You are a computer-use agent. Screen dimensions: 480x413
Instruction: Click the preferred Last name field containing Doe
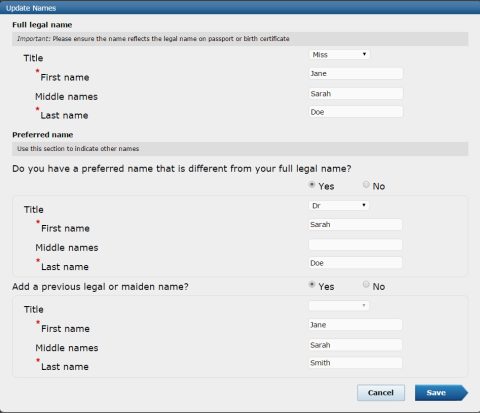tap(355, 263)
